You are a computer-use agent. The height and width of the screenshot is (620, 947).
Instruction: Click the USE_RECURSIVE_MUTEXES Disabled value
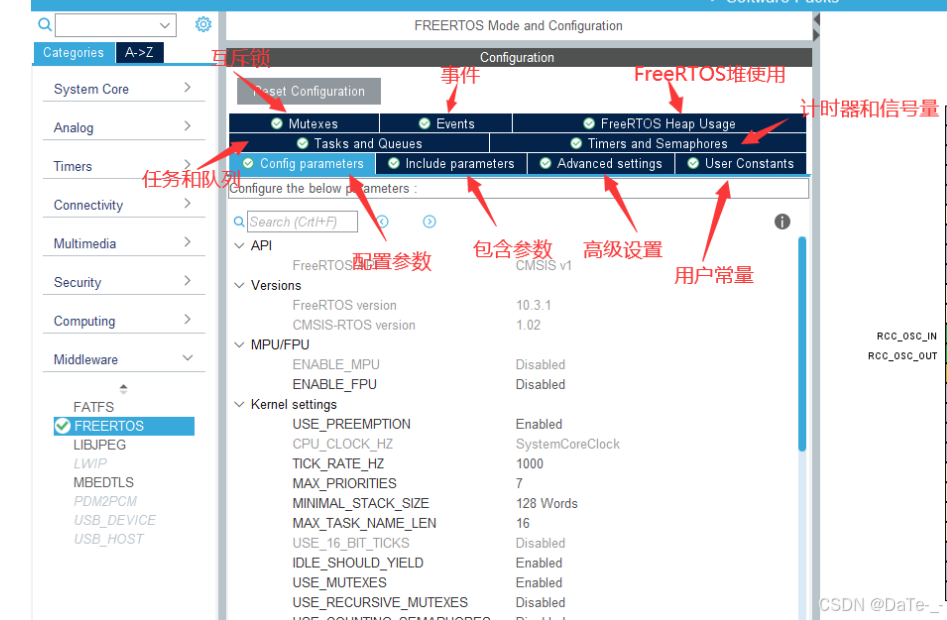pyautogui.click(x=540, y=602)
